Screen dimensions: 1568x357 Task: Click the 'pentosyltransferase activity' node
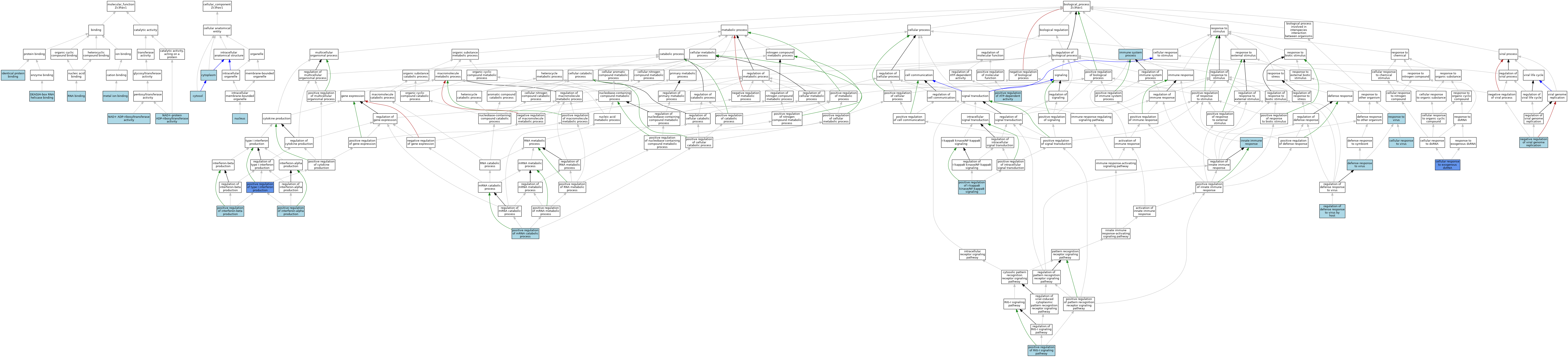point(147,96)
